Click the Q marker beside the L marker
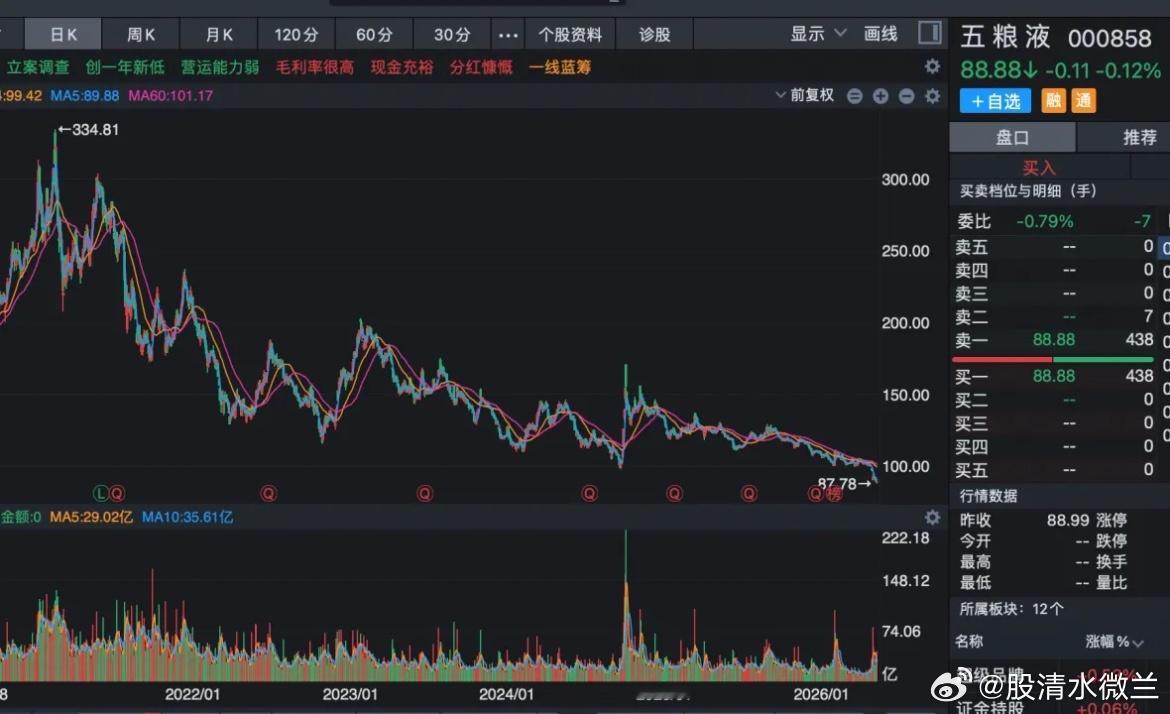 point(116,493)
